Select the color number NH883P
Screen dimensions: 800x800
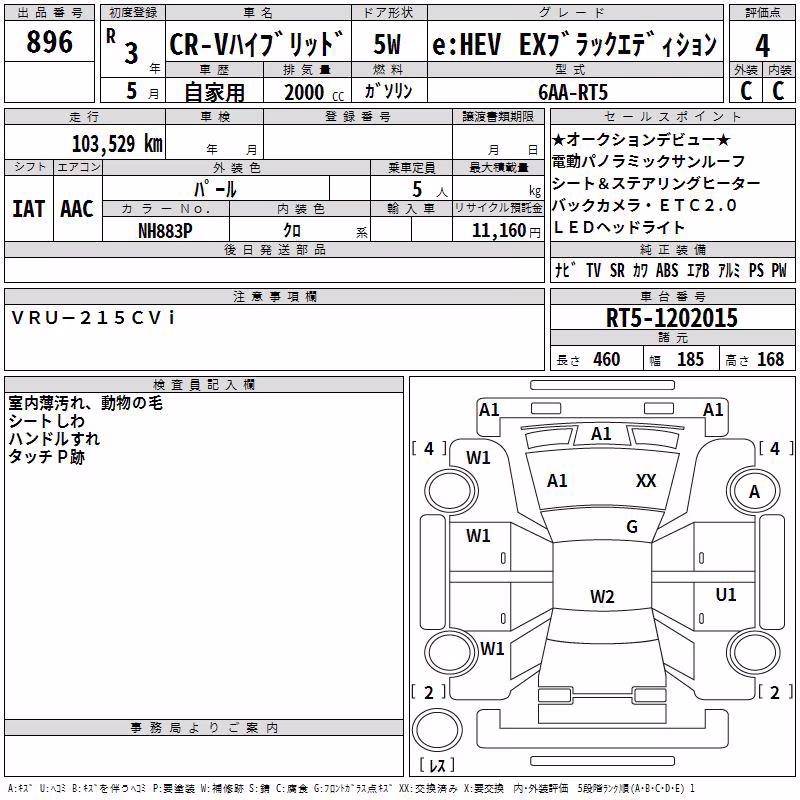tap(165, 231)
